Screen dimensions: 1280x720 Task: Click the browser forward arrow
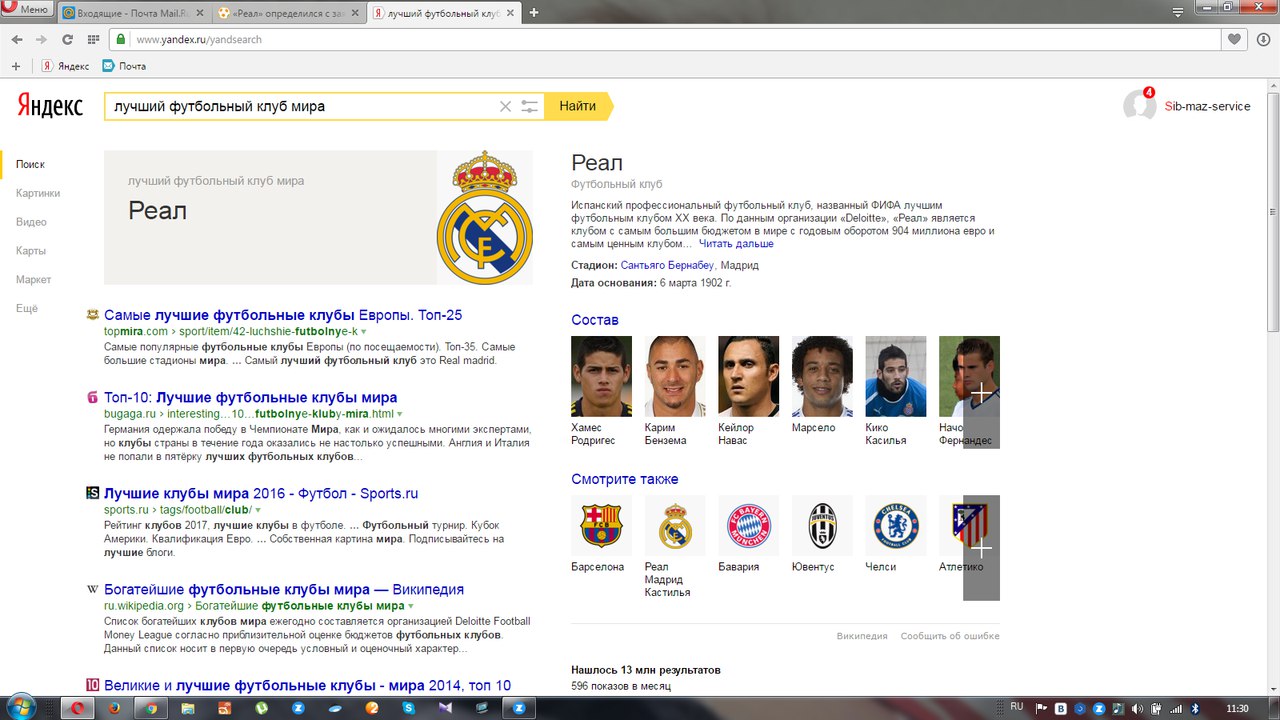41,39
